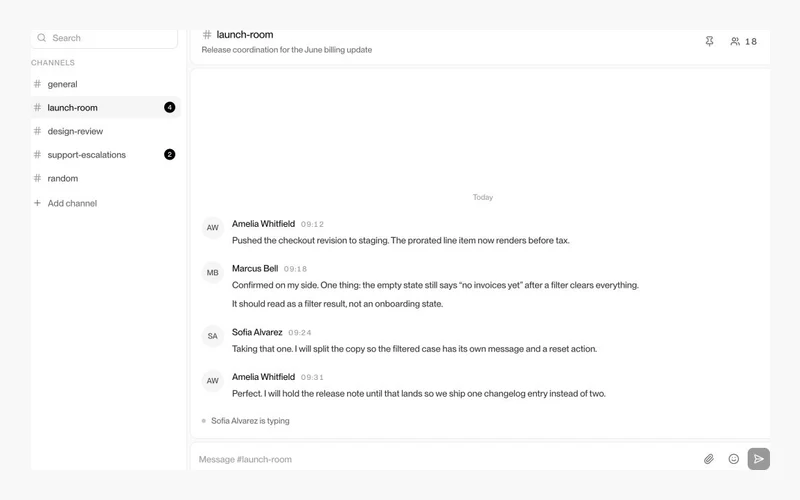This screenshot has width=800, height=500.
Task: Open the support-escalations channel
Action: tap(106, 155)
